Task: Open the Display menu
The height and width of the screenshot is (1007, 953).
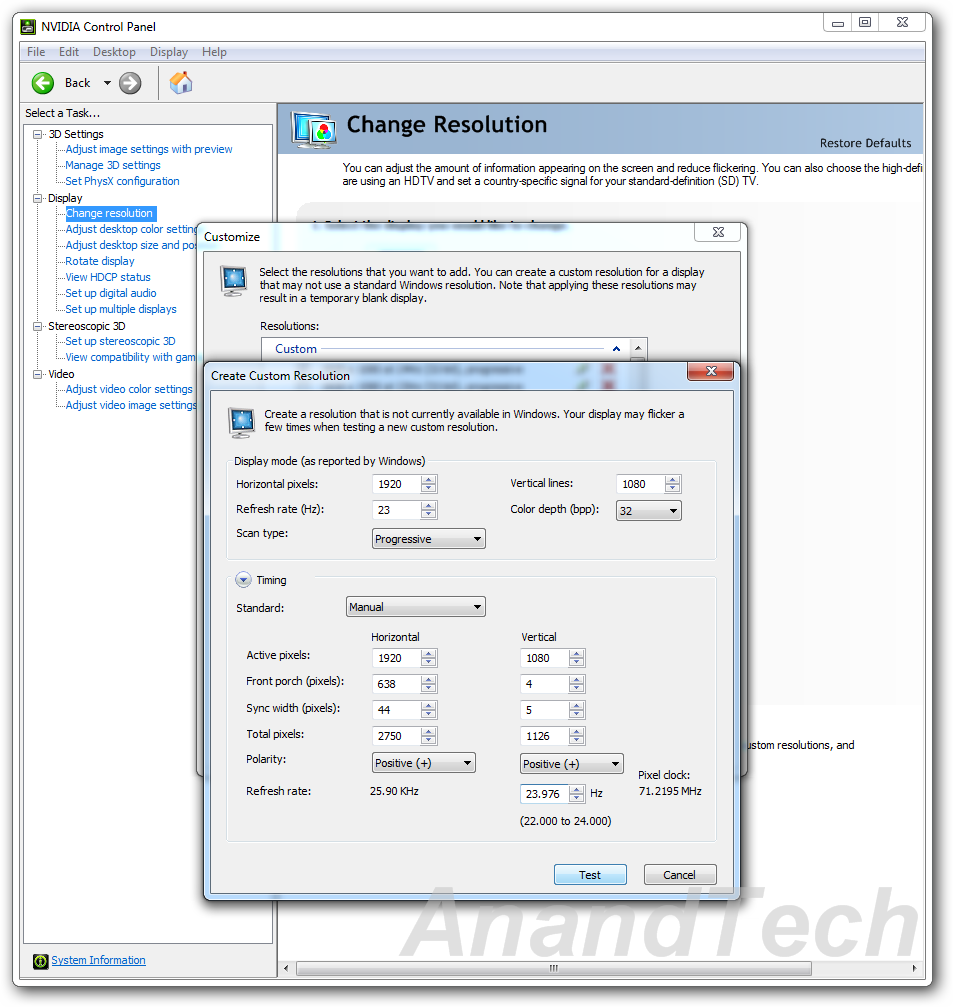Action: (169, 52)
